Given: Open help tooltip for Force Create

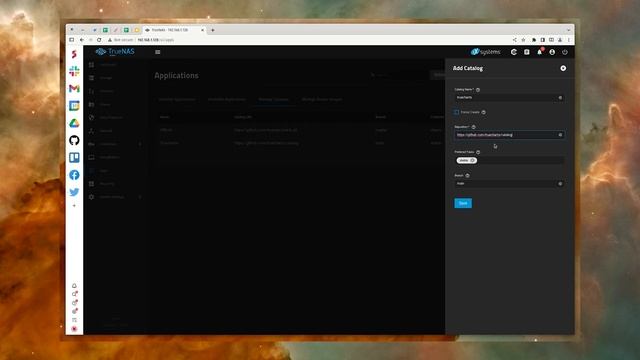Looking at the screenshot, I should tap(484, 112).
